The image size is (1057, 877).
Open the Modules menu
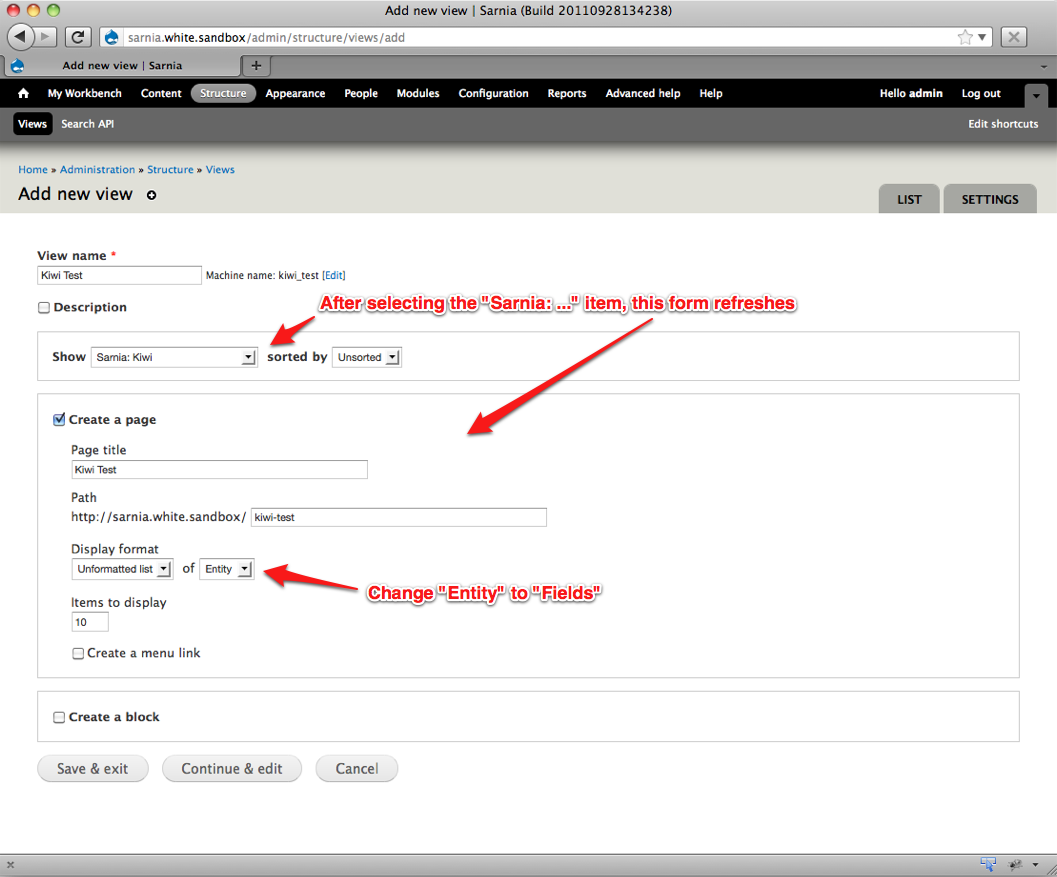[418, 93]
